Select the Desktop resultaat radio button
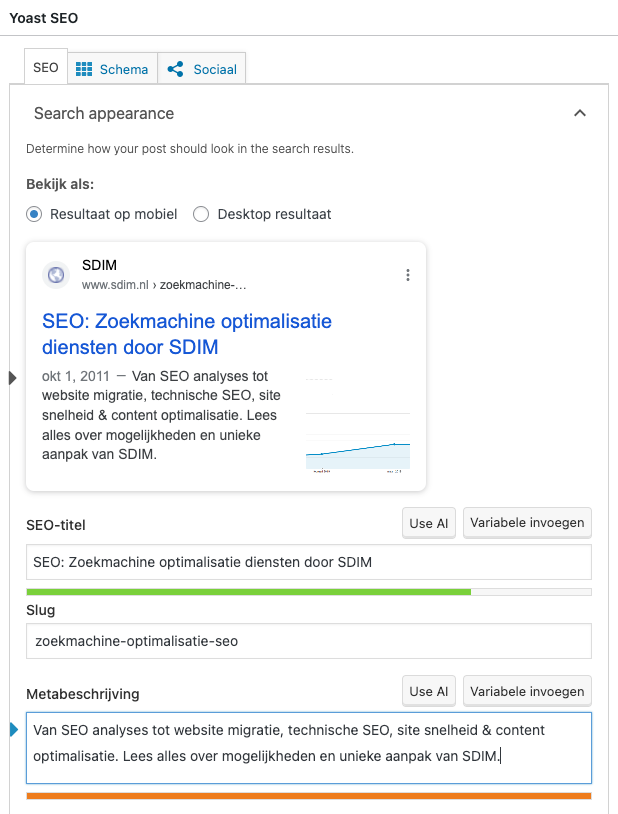618x814 pixels. [x=201, y=214]
